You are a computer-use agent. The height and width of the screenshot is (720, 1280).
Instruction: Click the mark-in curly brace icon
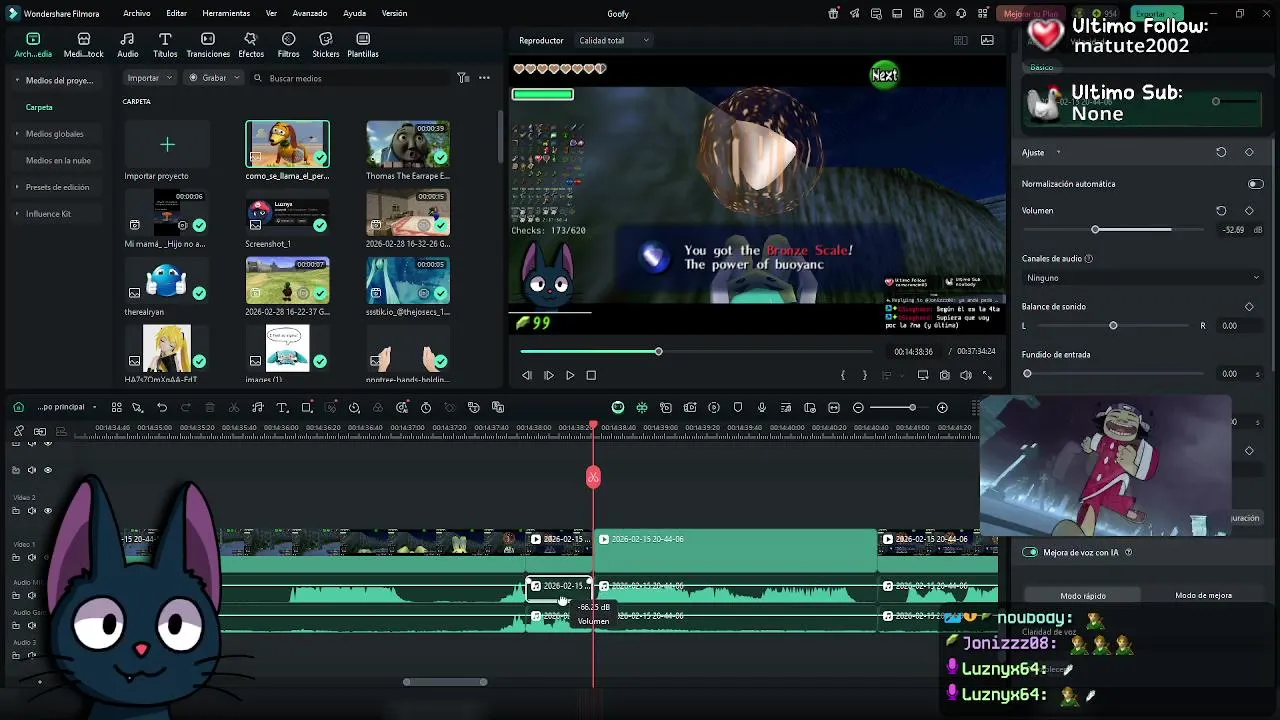(843, 375)
